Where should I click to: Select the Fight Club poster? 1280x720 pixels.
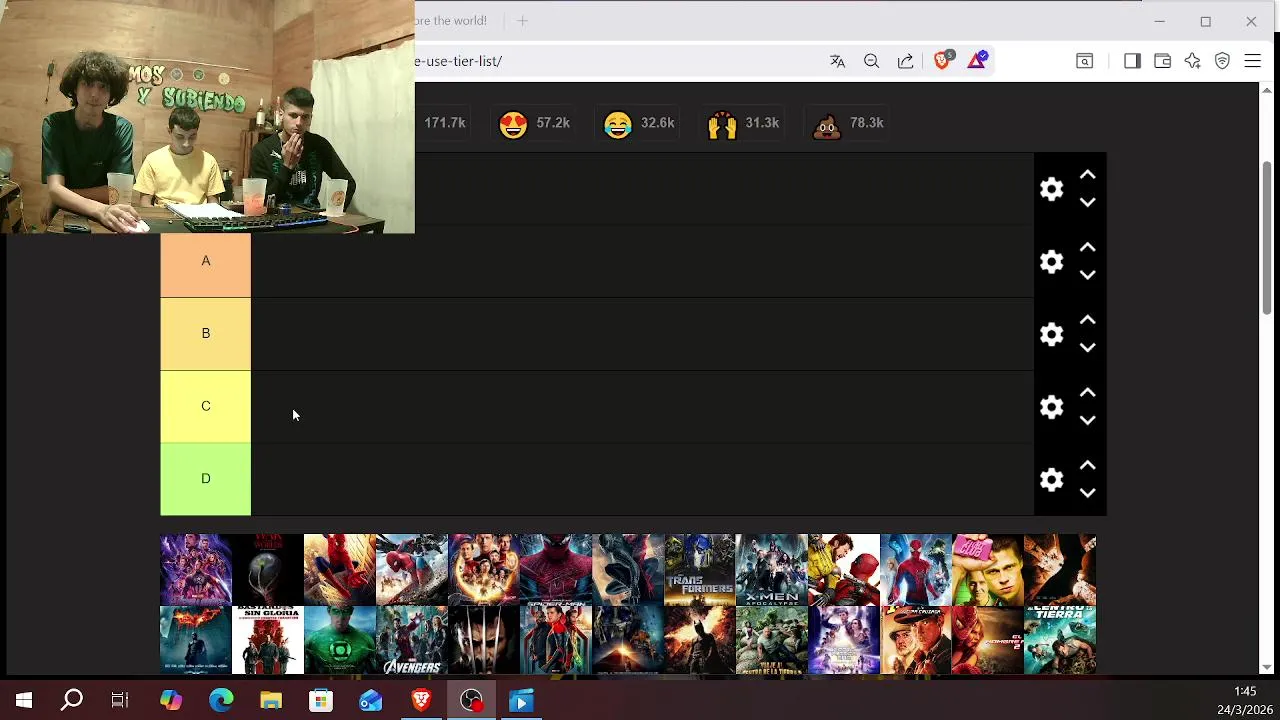coord(988,569)
